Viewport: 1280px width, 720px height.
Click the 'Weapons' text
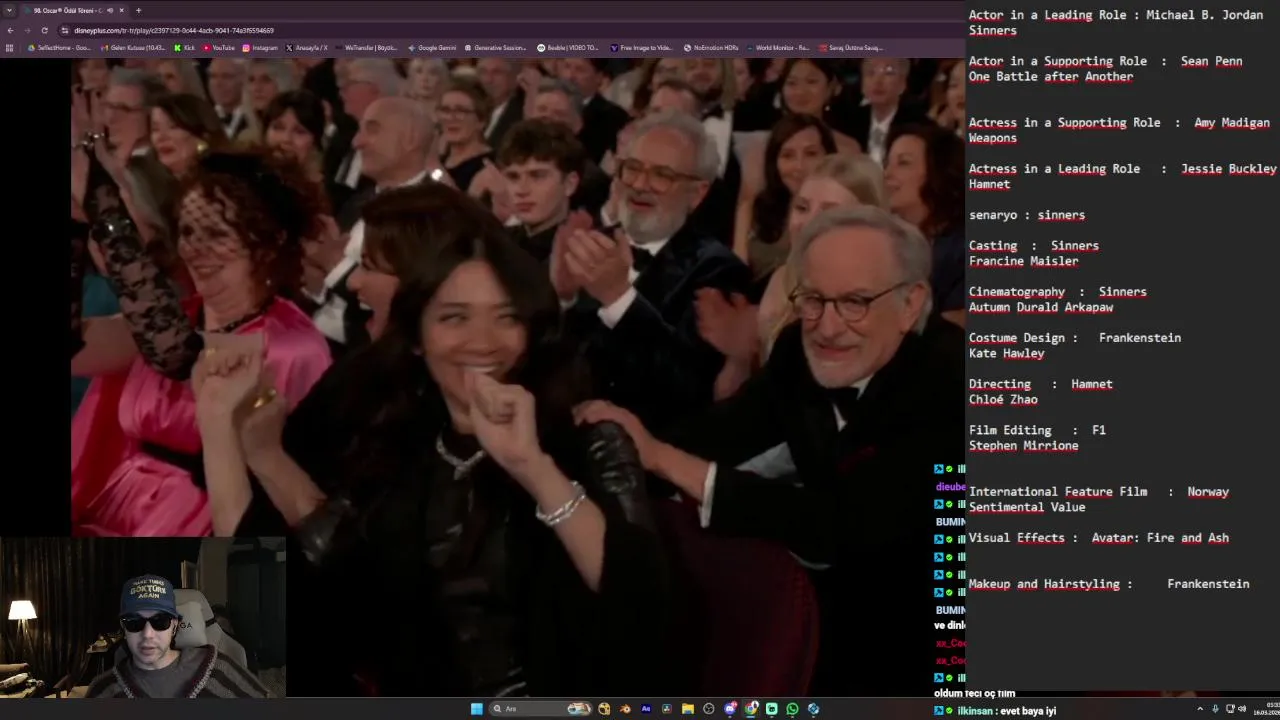(992, 138)
